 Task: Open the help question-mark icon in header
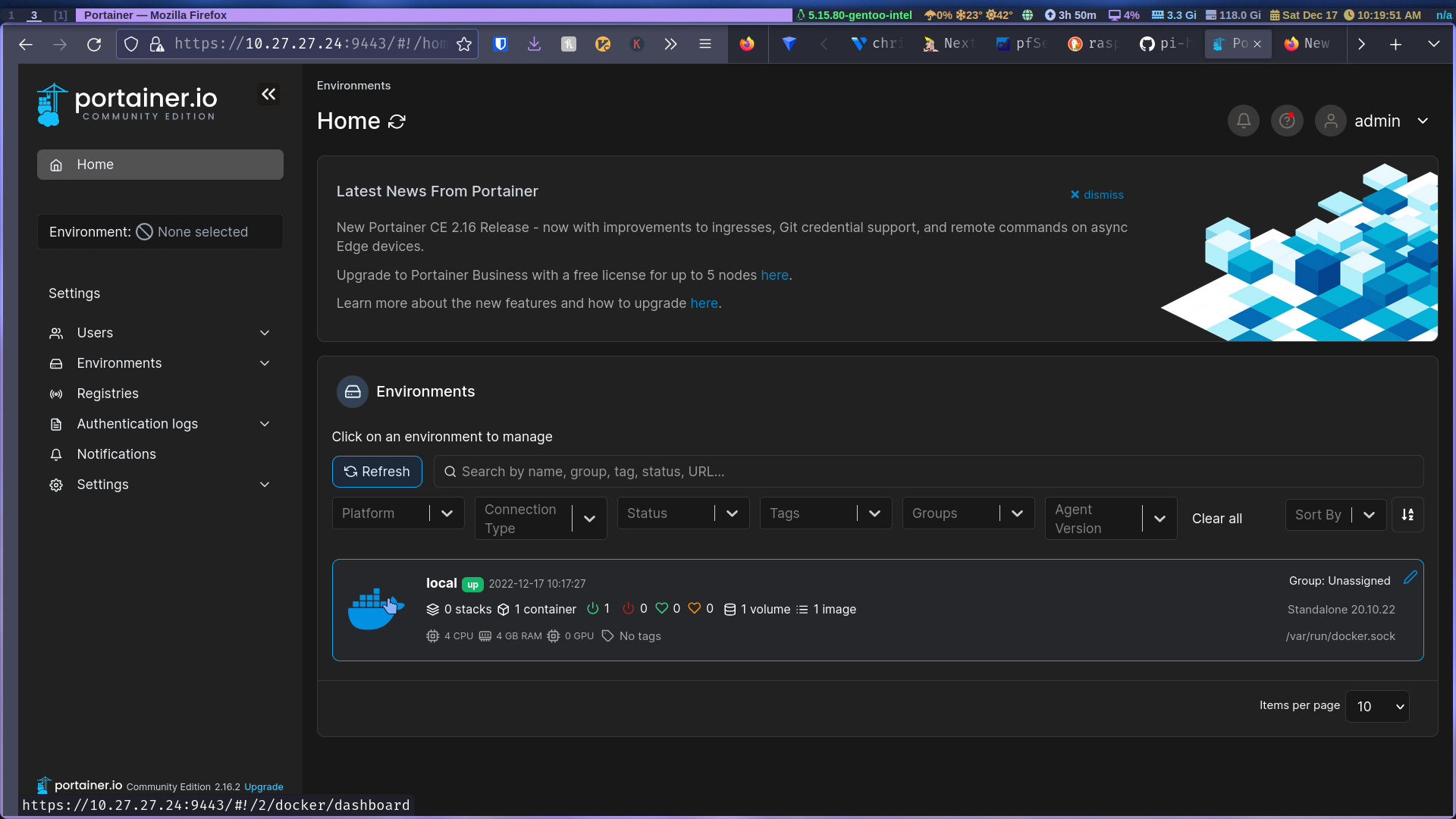coord(1287,121)
